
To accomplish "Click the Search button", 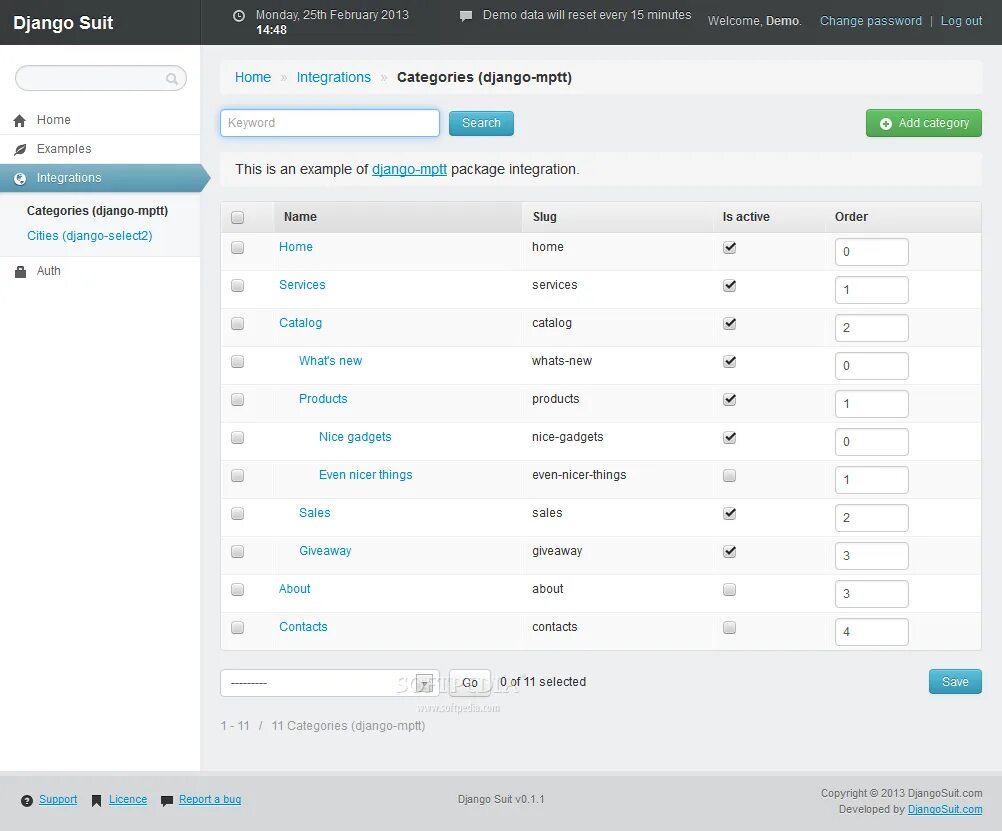I will 481,123.
